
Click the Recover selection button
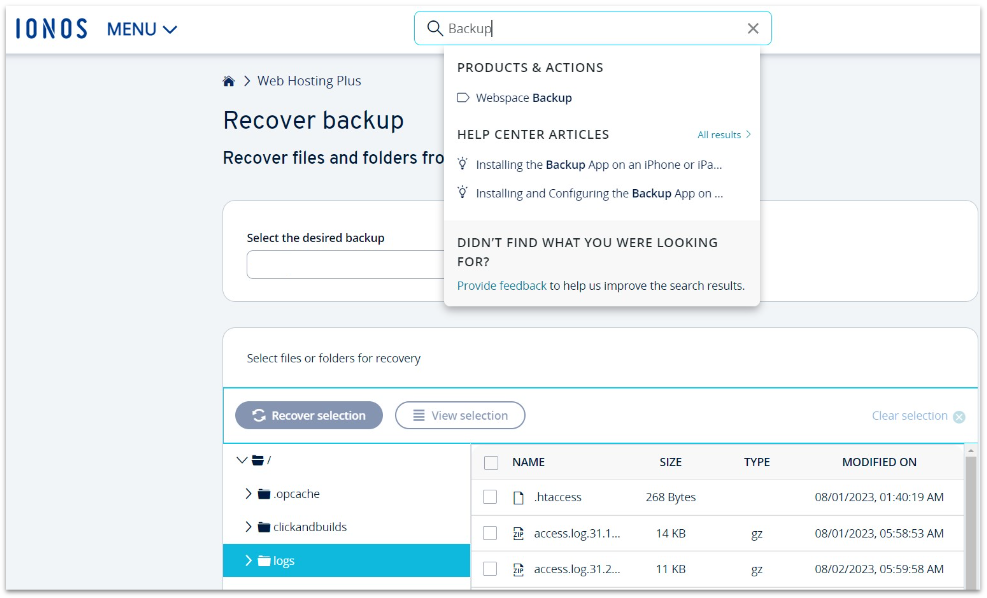(x=309, y=415)
